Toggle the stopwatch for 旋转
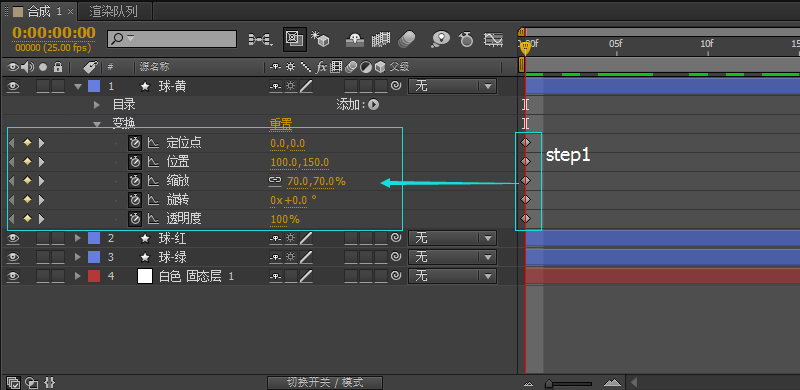The height and width of the screenshot is (390, 800). point(135,200)
